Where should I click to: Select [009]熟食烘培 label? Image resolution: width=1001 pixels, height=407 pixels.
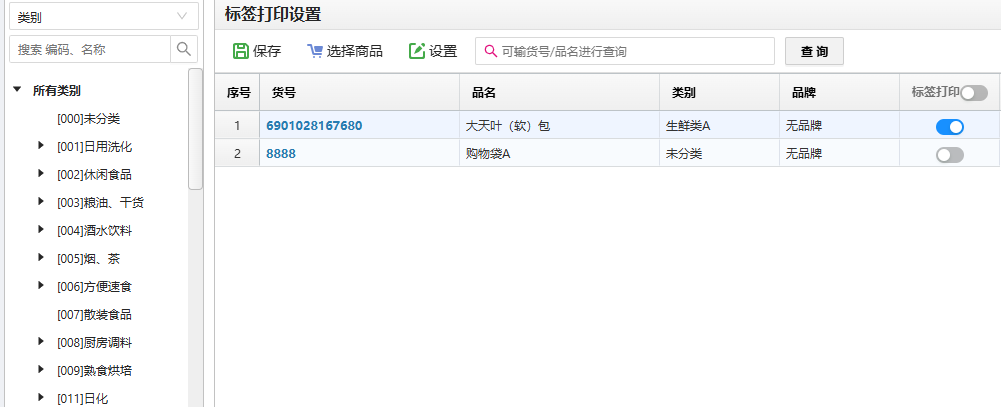[x=94, y=371]
